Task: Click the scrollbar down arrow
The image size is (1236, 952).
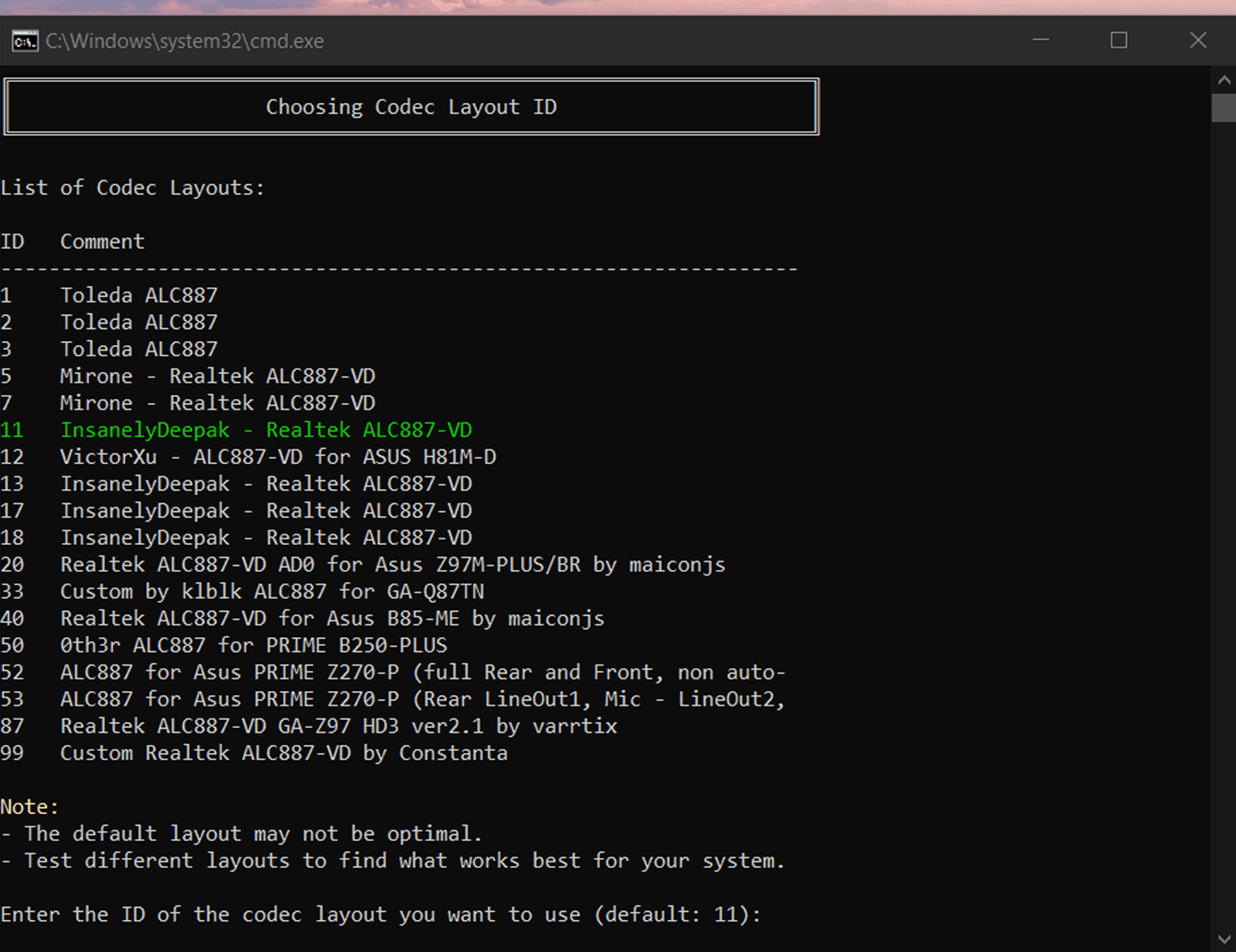Action: click(x=1223, y=939)
